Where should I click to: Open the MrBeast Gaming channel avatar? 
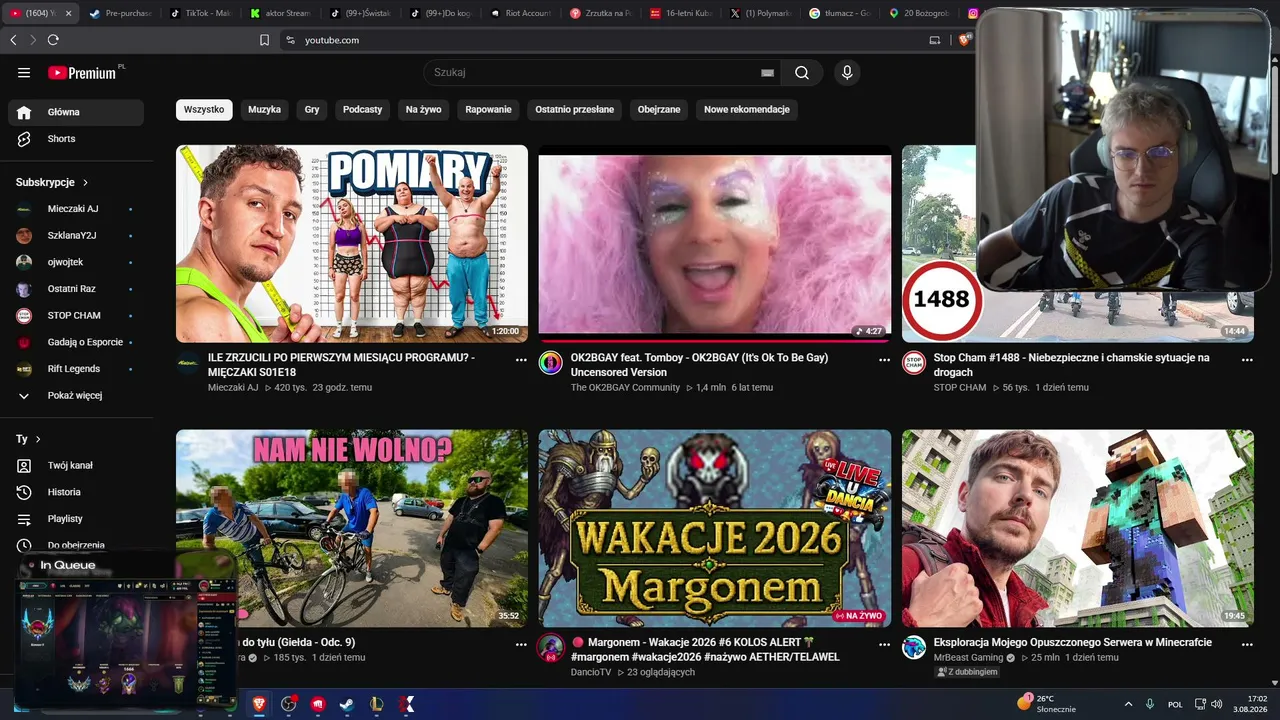point(914,647)
